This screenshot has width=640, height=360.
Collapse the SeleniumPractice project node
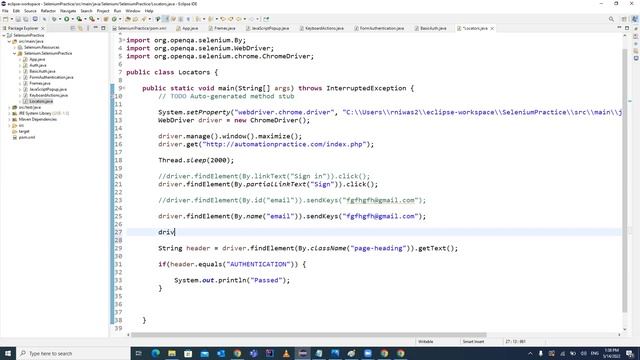point(4,36)
